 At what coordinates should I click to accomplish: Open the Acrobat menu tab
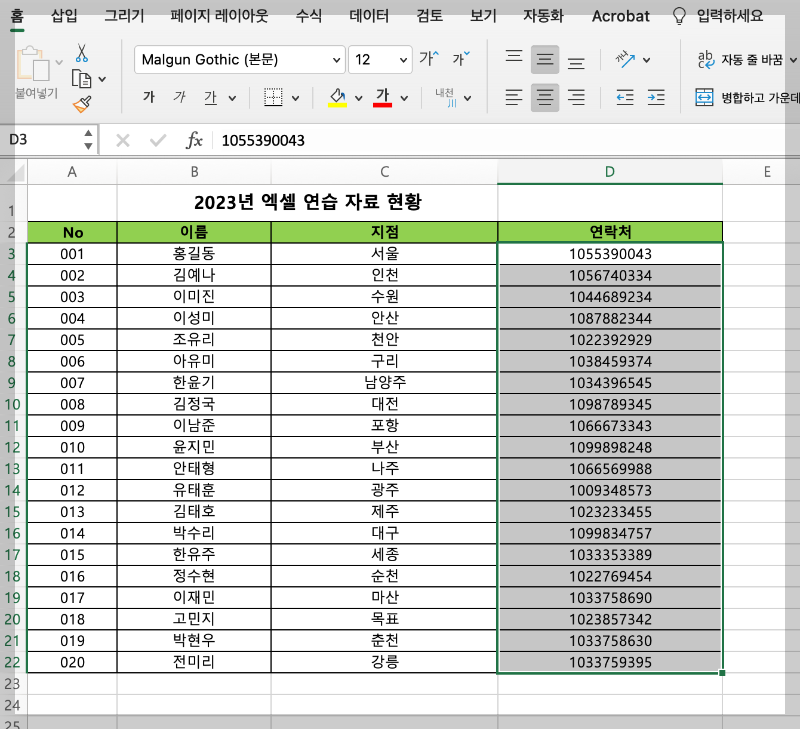click(x=620, y=16)
